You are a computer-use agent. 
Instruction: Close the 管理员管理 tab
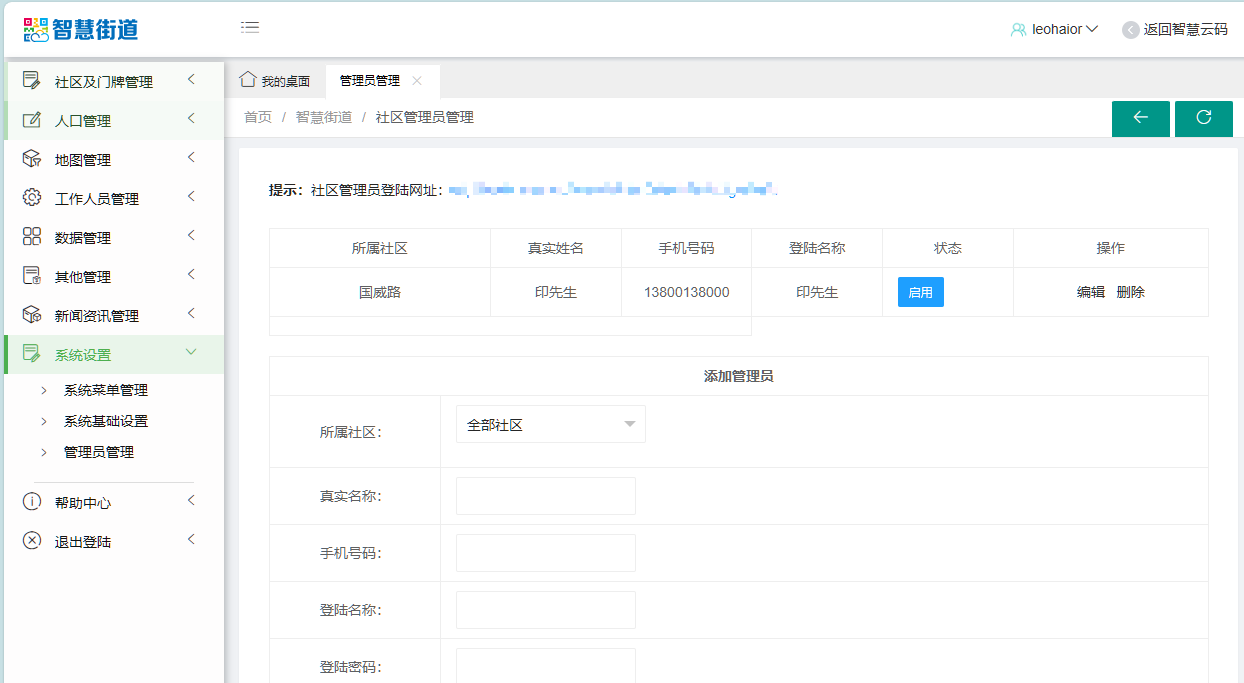point(417,81)
